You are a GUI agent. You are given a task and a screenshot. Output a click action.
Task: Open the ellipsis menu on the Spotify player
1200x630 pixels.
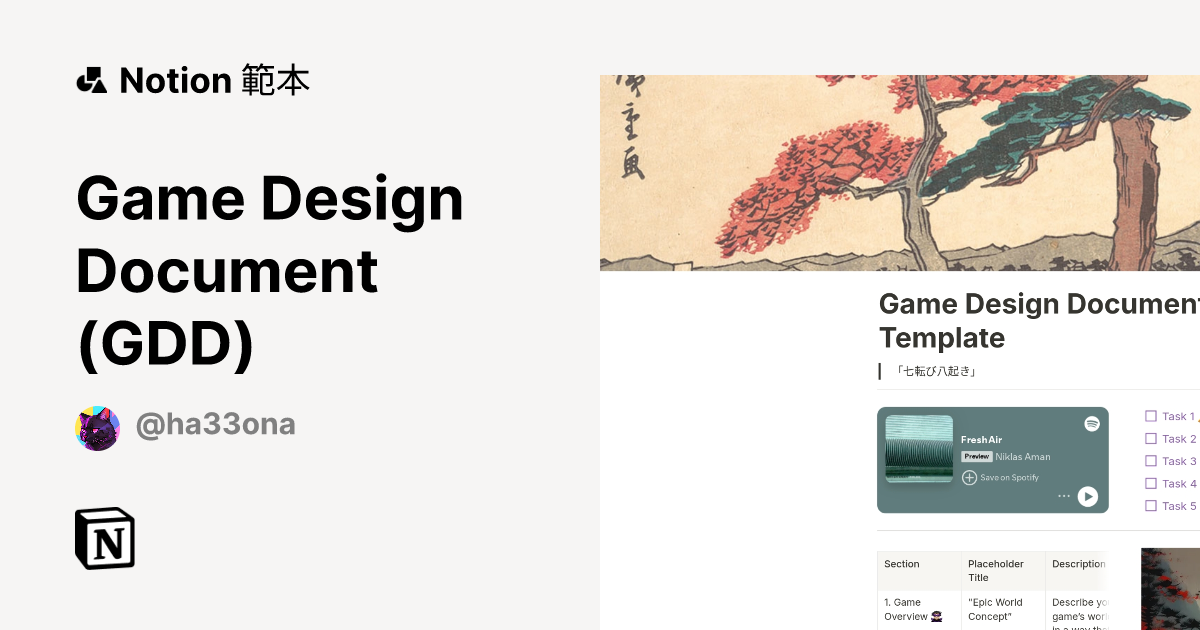[x=1064, y=495]
